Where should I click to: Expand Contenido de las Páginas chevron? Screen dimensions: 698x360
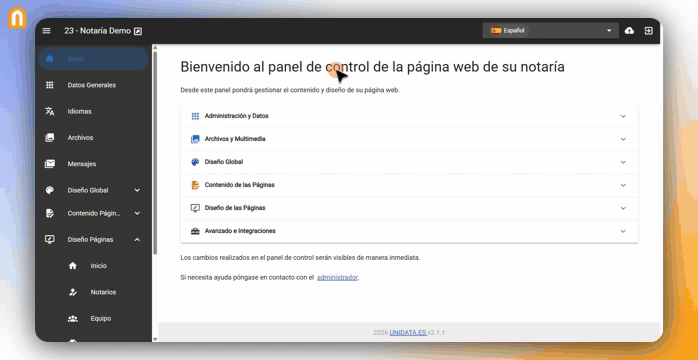click(x=623, y=185)
